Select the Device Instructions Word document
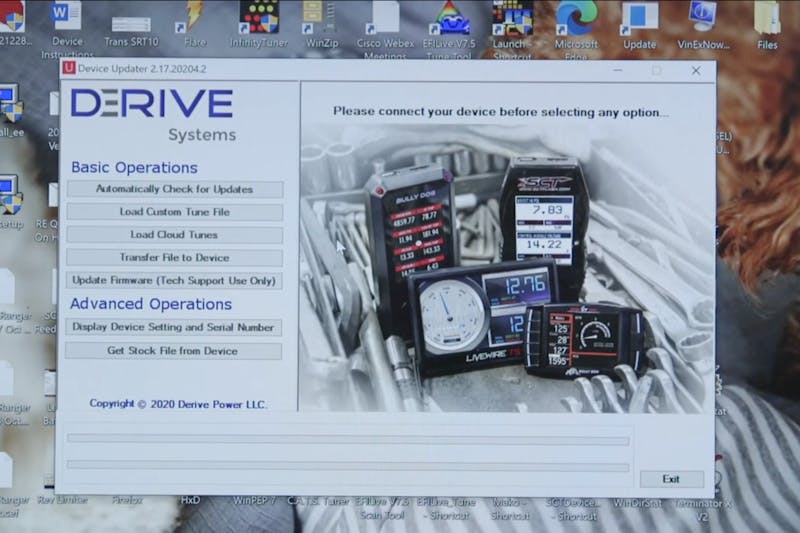The width and height of the screenshot is (800, 533). click(66, 17)
